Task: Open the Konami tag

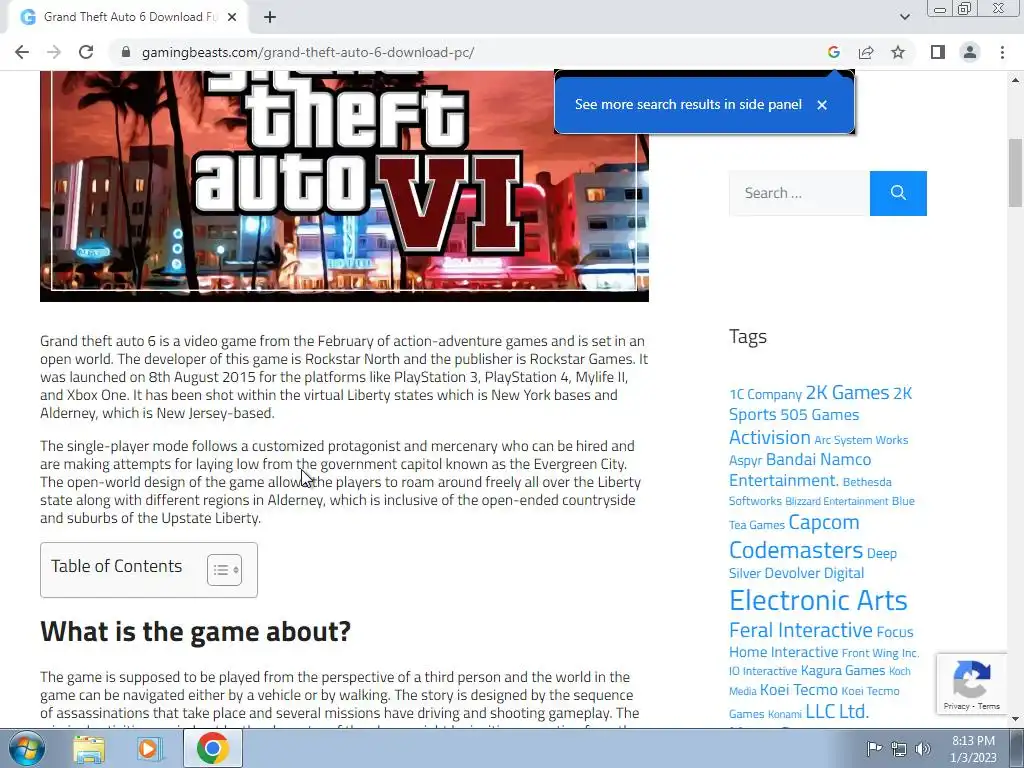Action: point(784,714)
